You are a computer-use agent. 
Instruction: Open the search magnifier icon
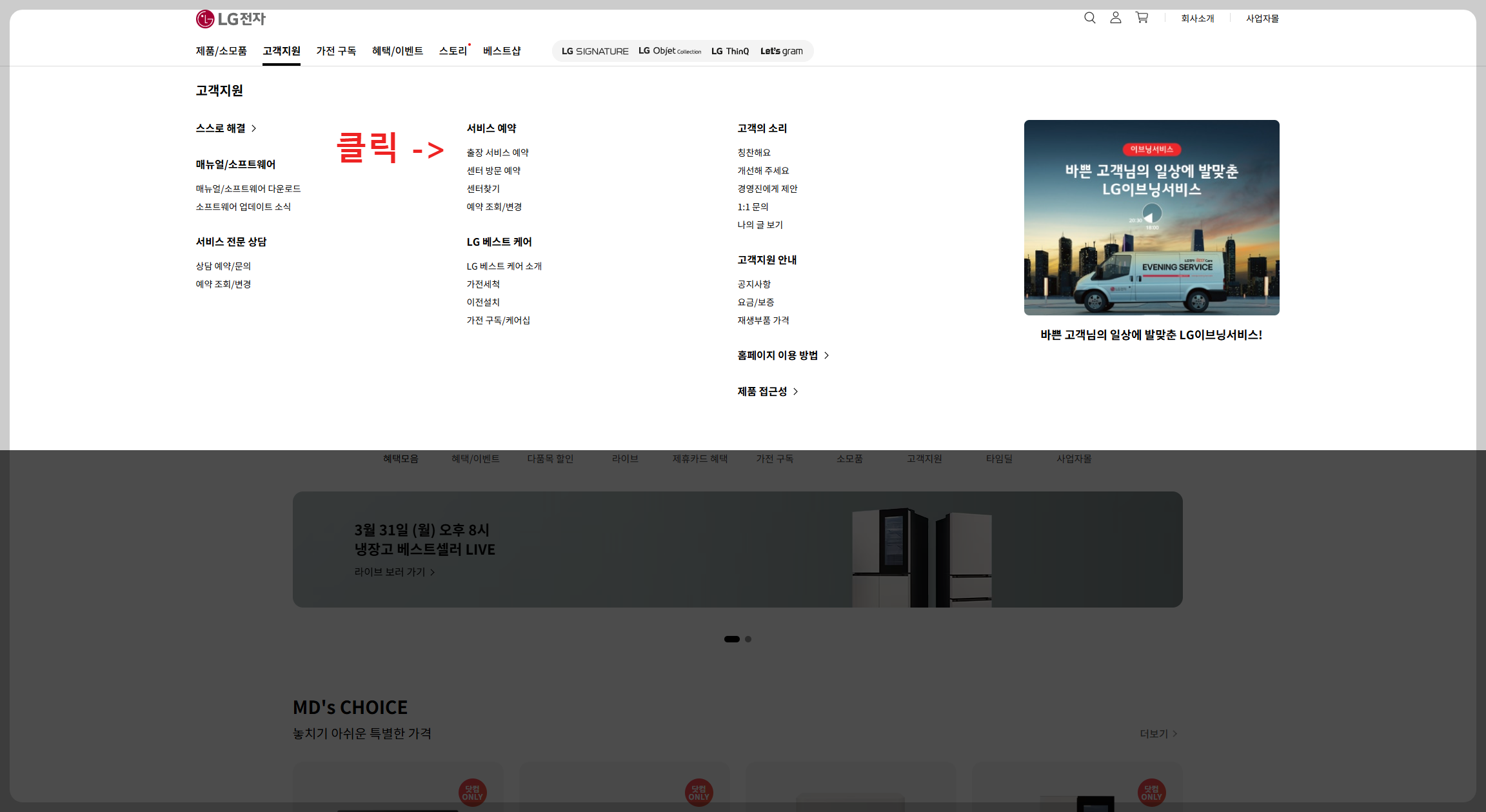coord(1090,18)
